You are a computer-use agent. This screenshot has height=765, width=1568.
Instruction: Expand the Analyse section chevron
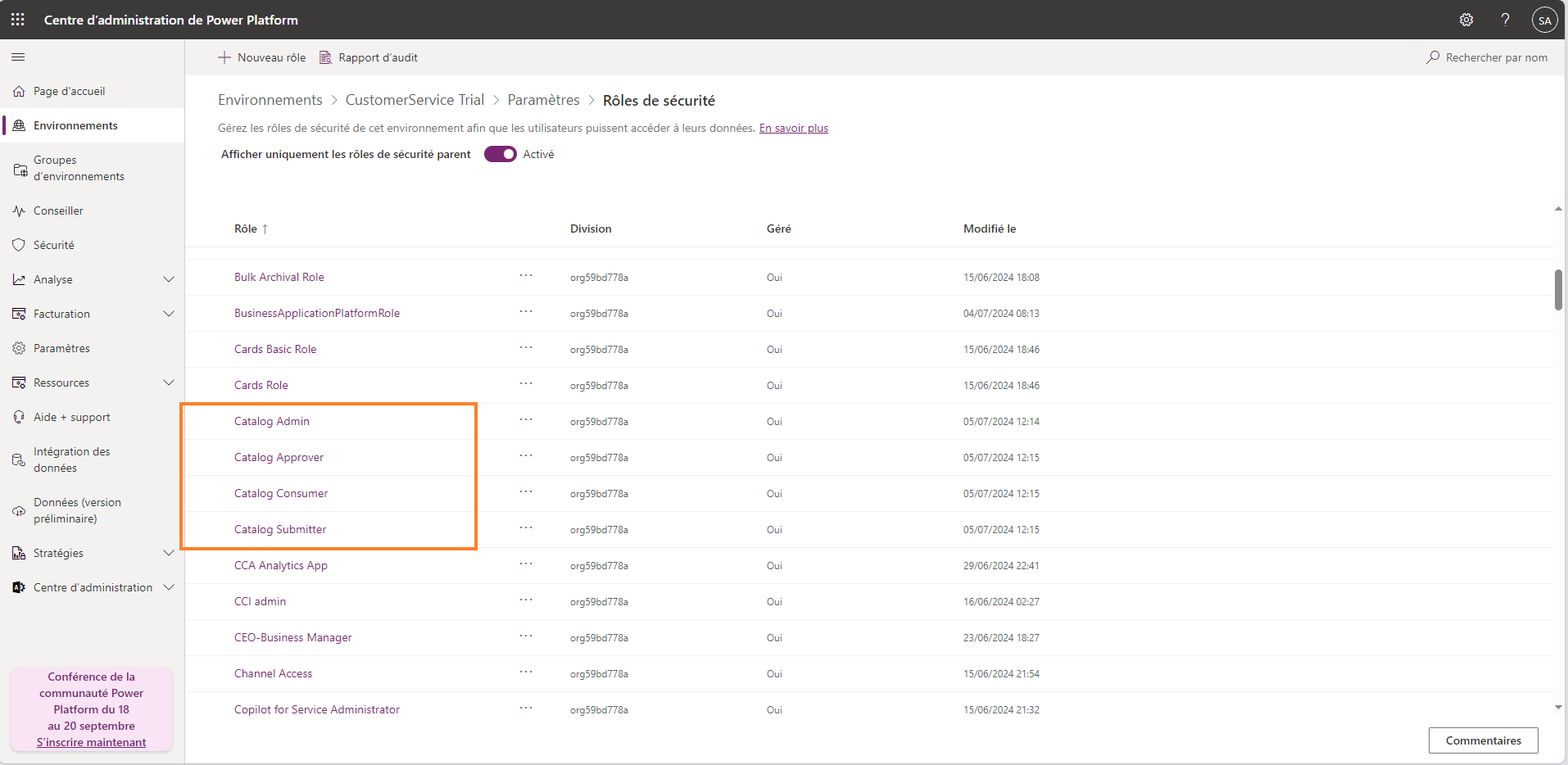click(169, 280)
